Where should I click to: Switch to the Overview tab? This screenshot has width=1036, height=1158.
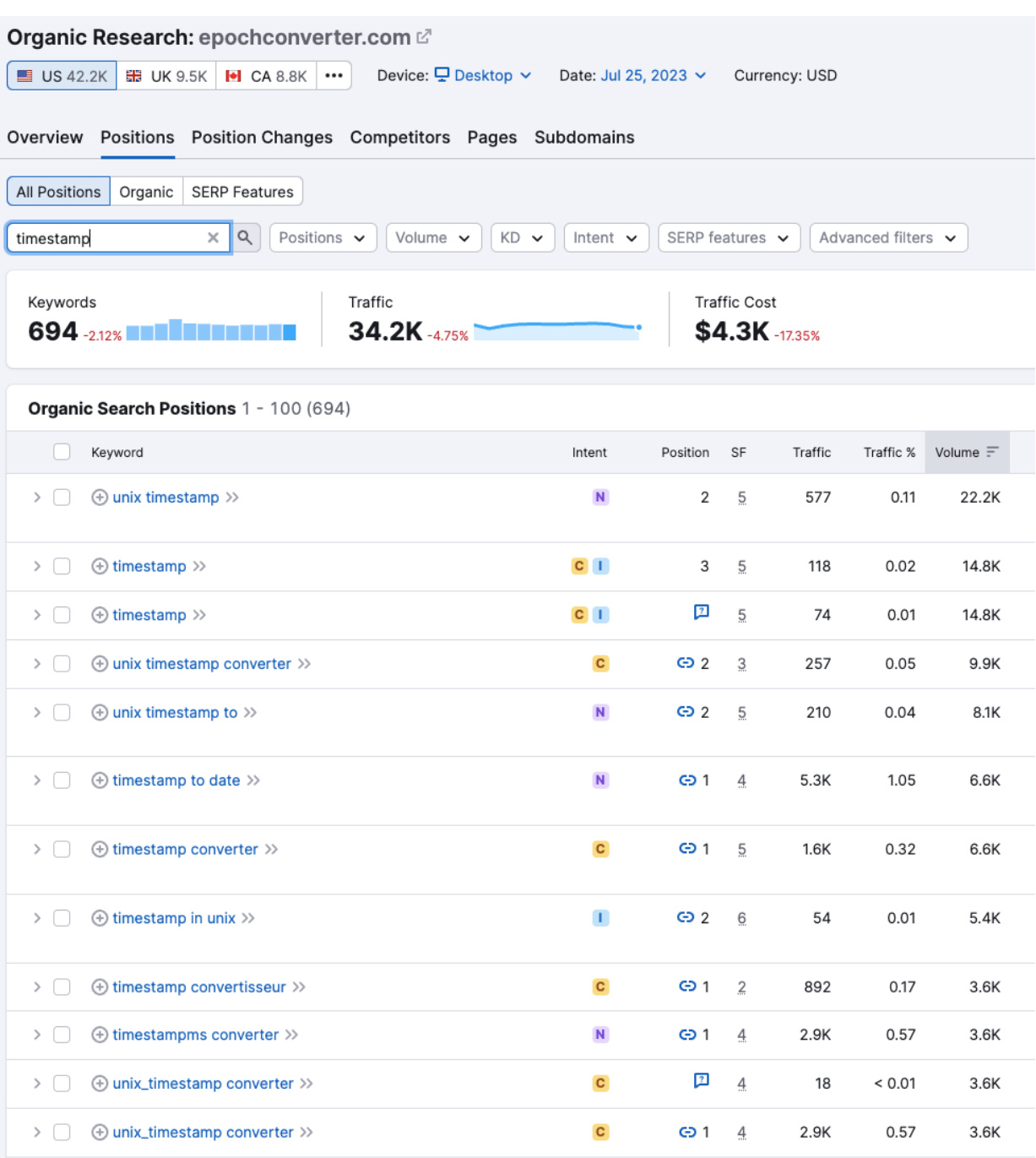coord(45,137)
